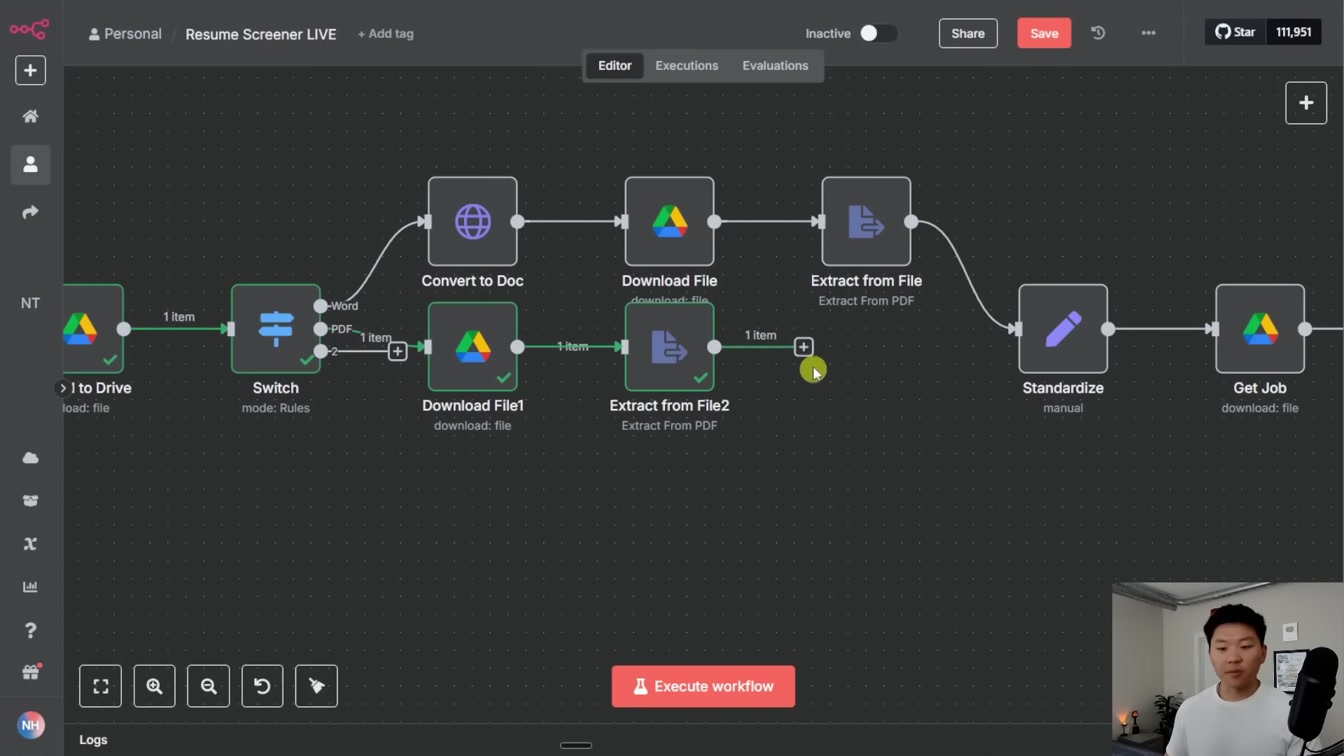
Task: Click the zoom in magnifier button
Action: point(155,686)
